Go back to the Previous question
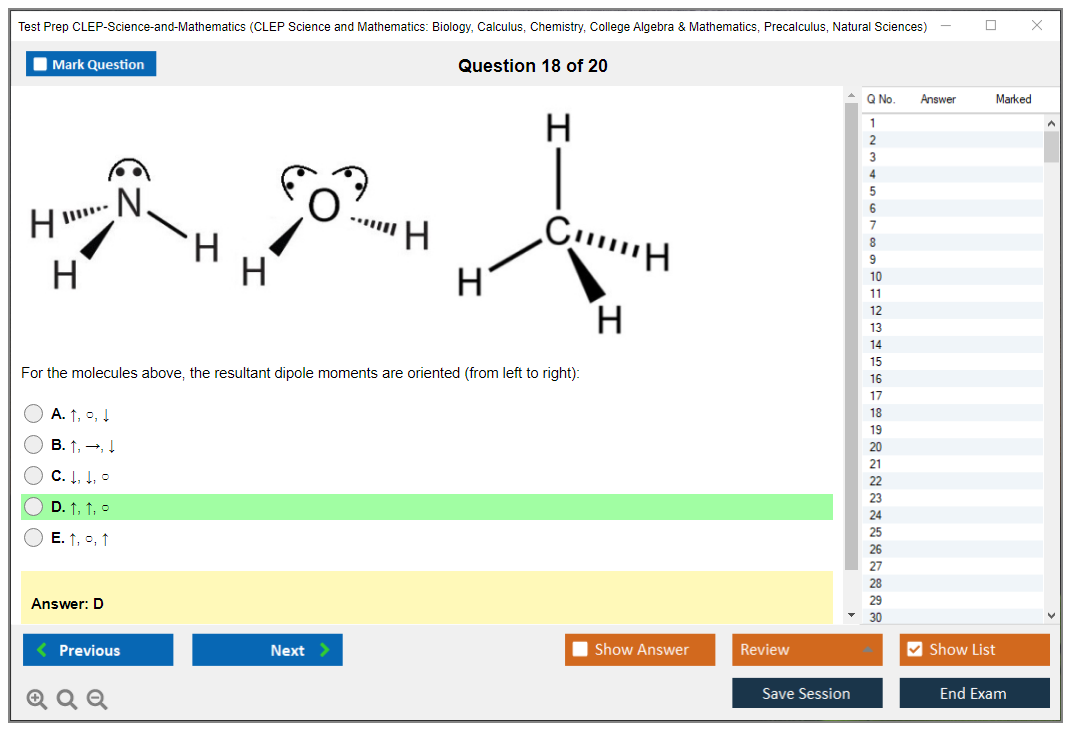1075x735 pixels. point(98,650)
